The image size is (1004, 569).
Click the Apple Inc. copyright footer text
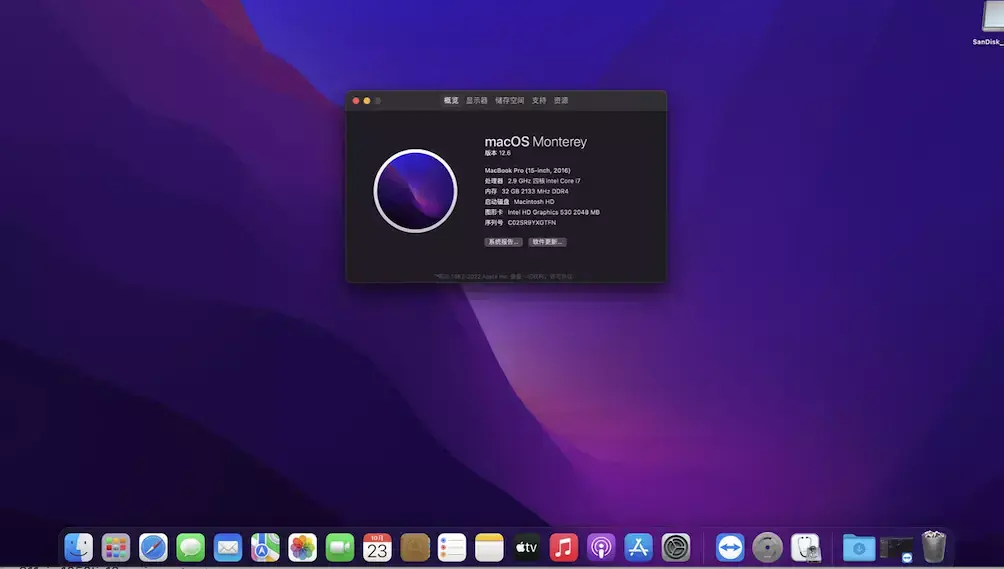(503, 276)
